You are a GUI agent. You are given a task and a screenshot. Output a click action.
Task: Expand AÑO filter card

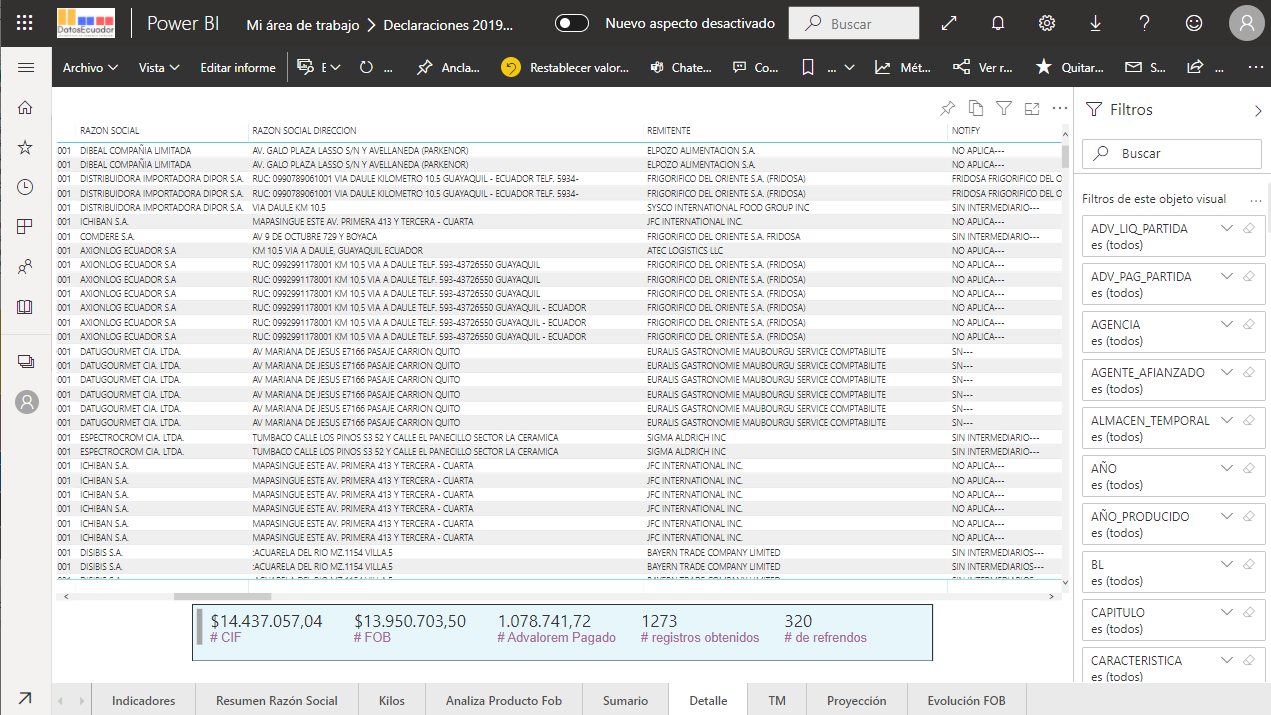click(x=1228, y=469)
